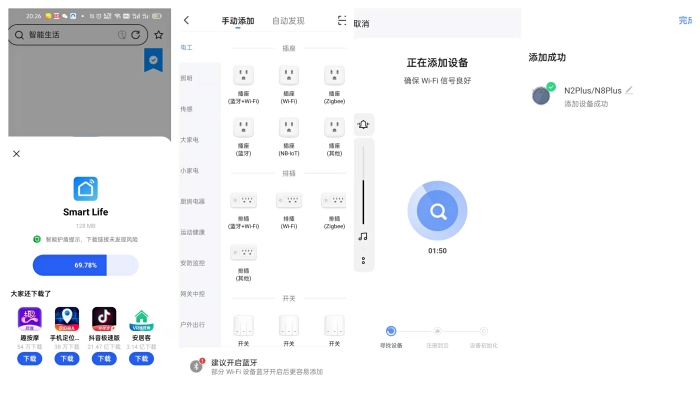The image size is (700, 393).
Task: Choose 排插 (蓝牙+Wi-Fi) power strip icon
Action: pos(243,200)
